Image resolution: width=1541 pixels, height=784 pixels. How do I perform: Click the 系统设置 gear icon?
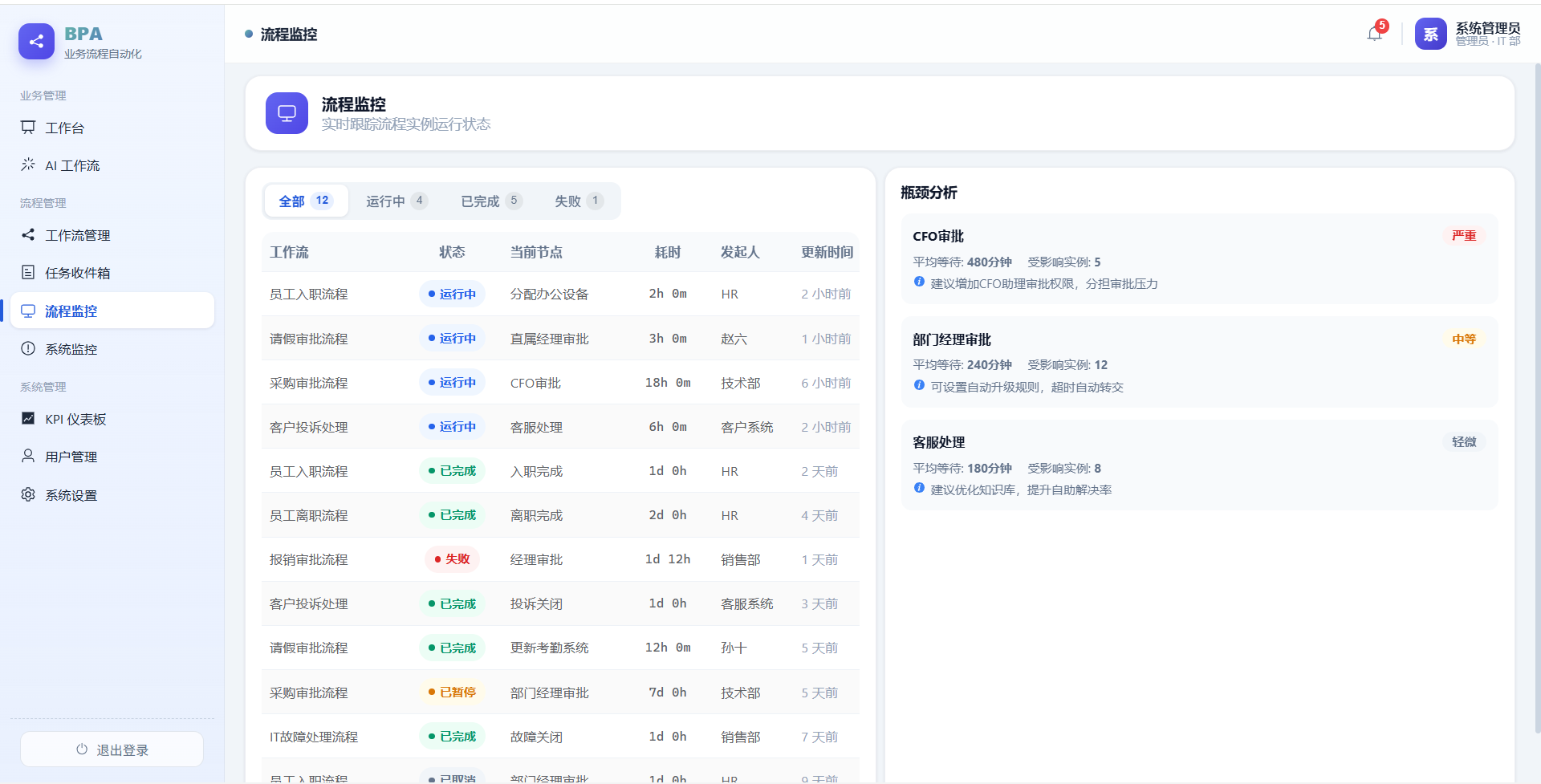28,494
